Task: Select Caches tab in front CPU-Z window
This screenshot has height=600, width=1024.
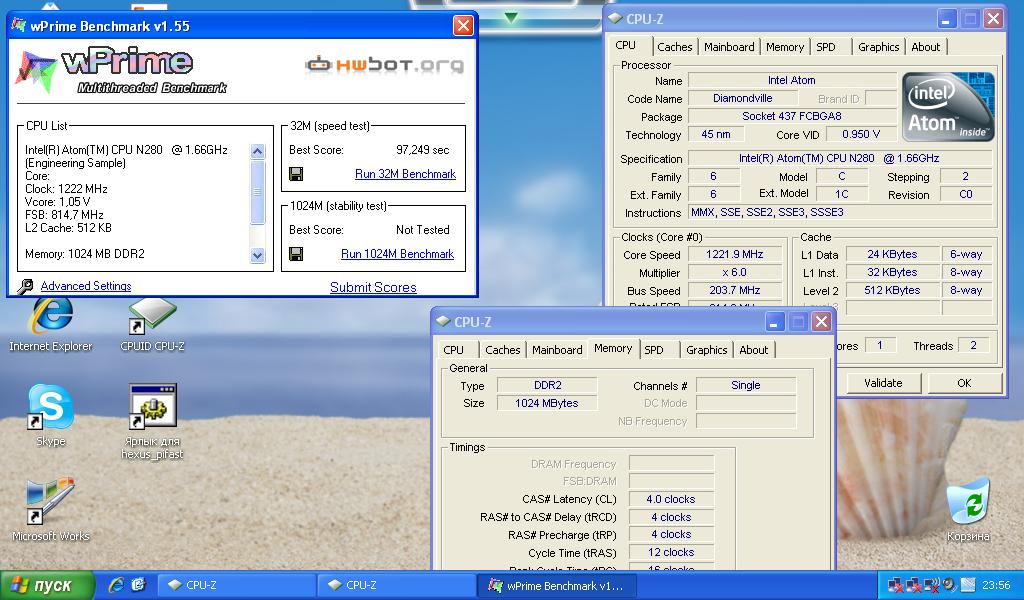Action: [503, 350]
